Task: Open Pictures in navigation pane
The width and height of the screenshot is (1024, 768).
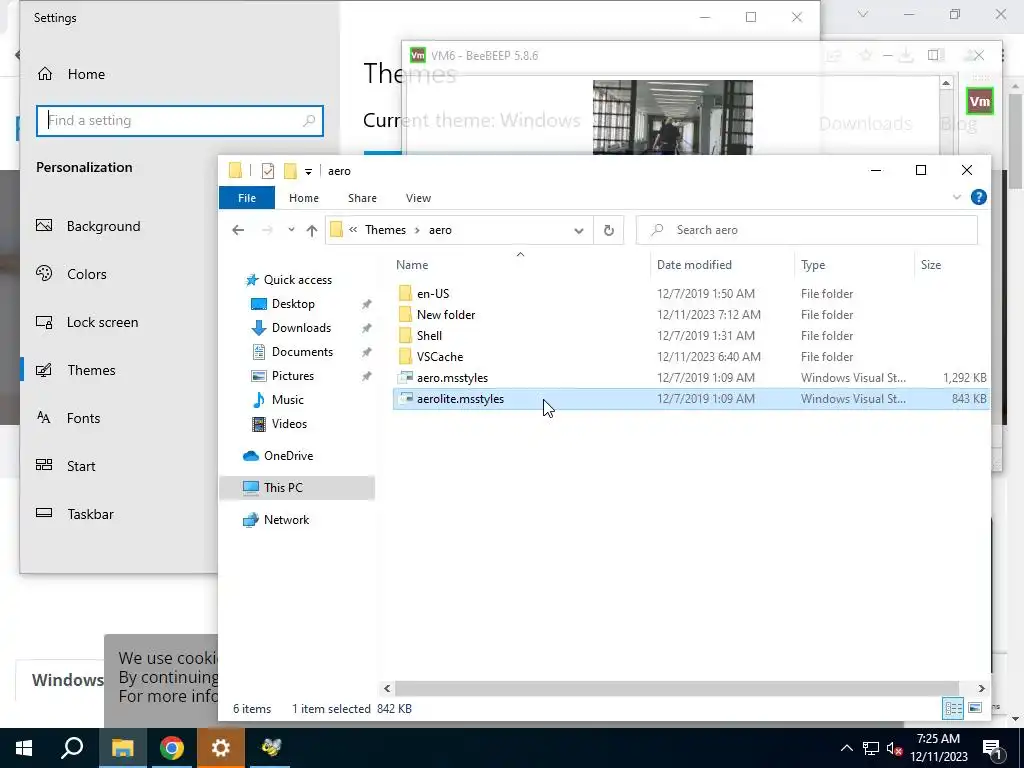Action: (293, 376)
